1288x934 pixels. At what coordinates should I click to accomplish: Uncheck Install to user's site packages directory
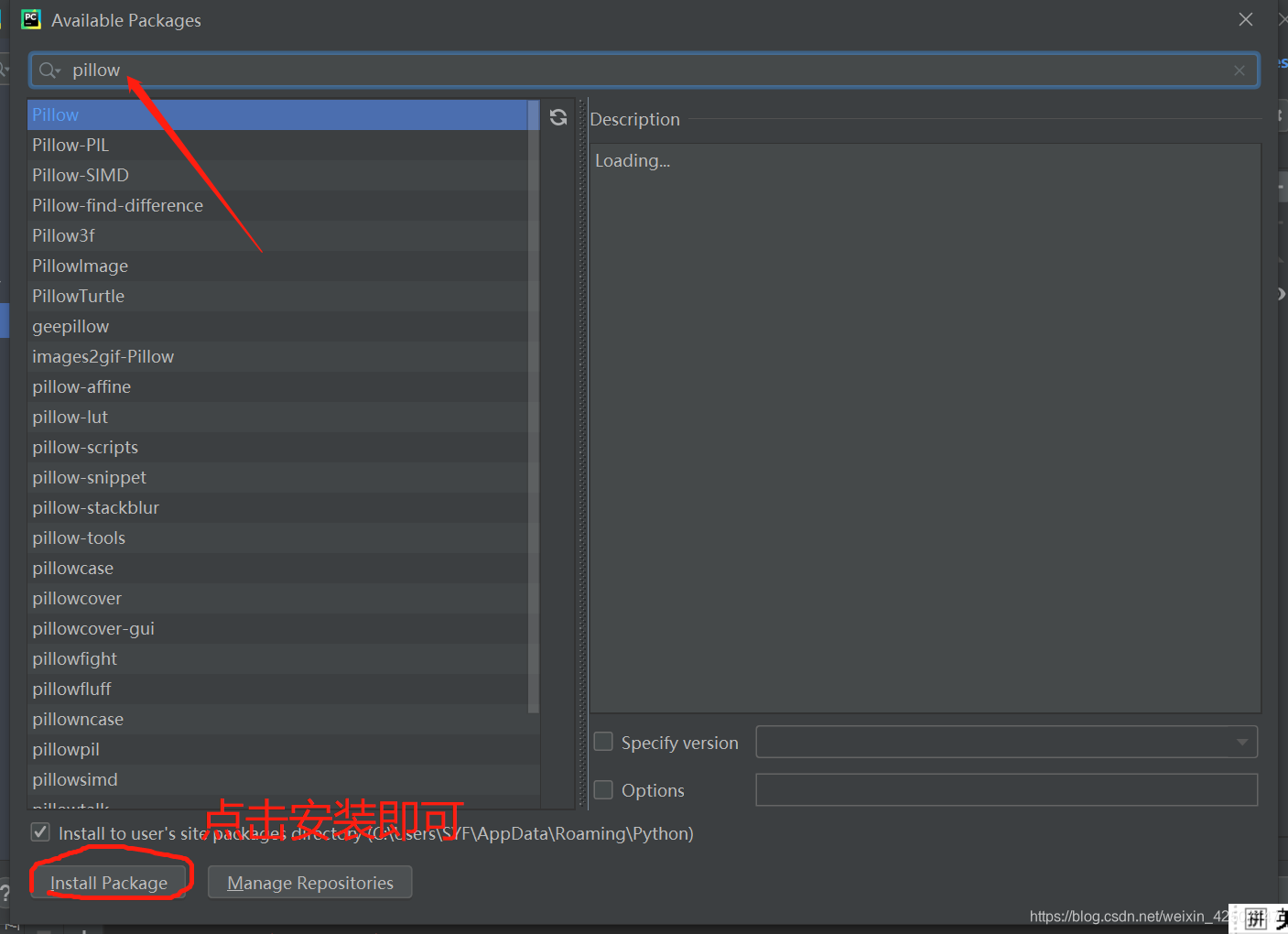pyautogui.click(x=40, y=832)
